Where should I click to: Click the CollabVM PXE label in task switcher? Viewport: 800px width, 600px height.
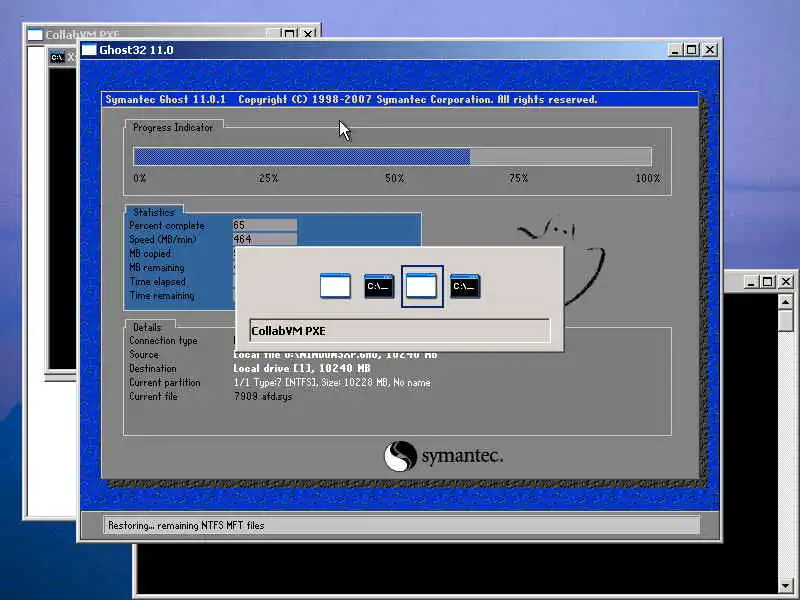click(289, 331)
